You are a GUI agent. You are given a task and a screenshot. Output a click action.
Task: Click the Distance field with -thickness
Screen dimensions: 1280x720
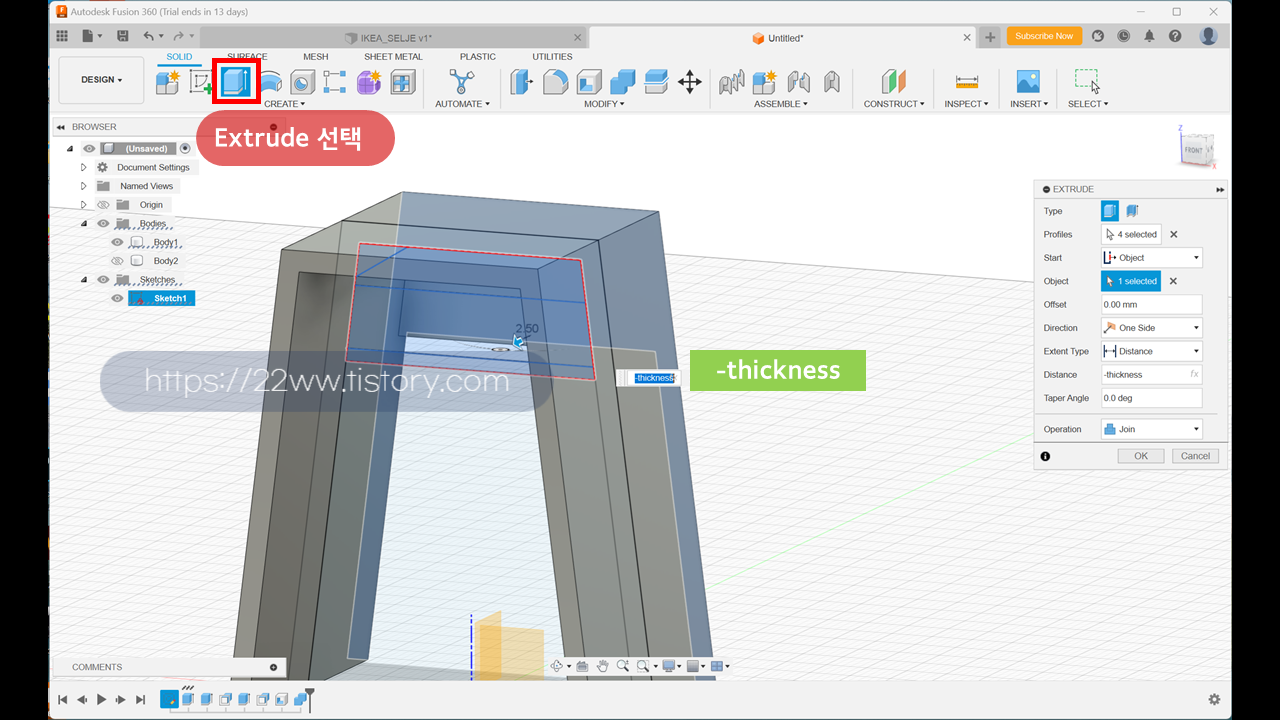click(x=1152, y=375)
